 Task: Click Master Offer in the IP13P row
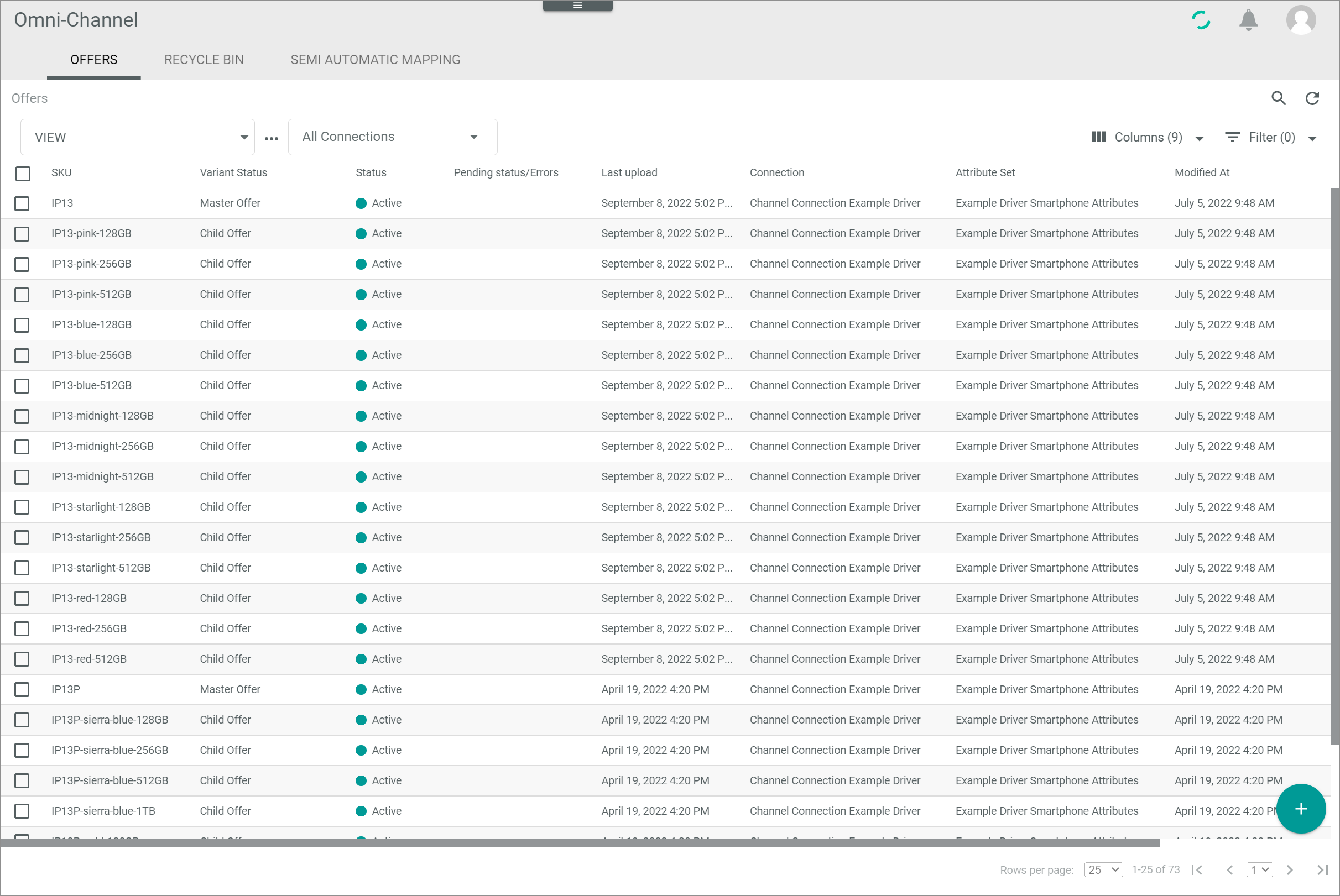pyautogui.click(x=230, y=690)
